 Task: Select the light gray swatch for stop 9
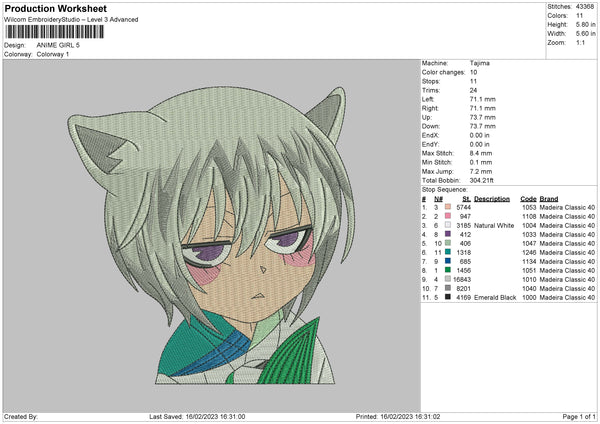coord(448,279)
